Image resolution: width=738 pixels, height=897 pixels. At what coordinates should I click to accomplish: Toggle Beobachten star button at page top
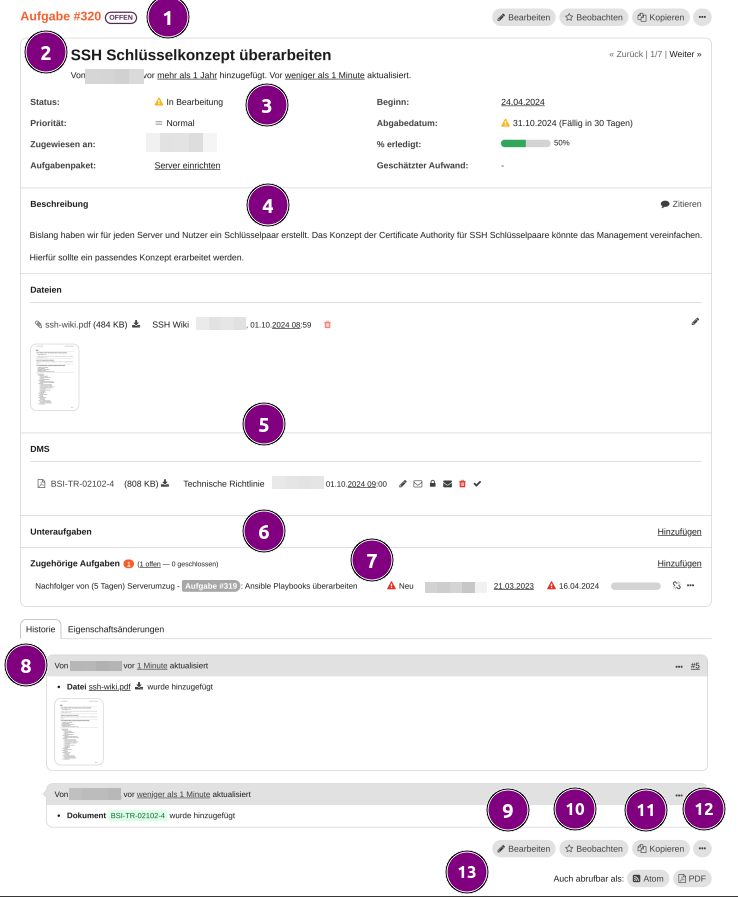point(593,17)
